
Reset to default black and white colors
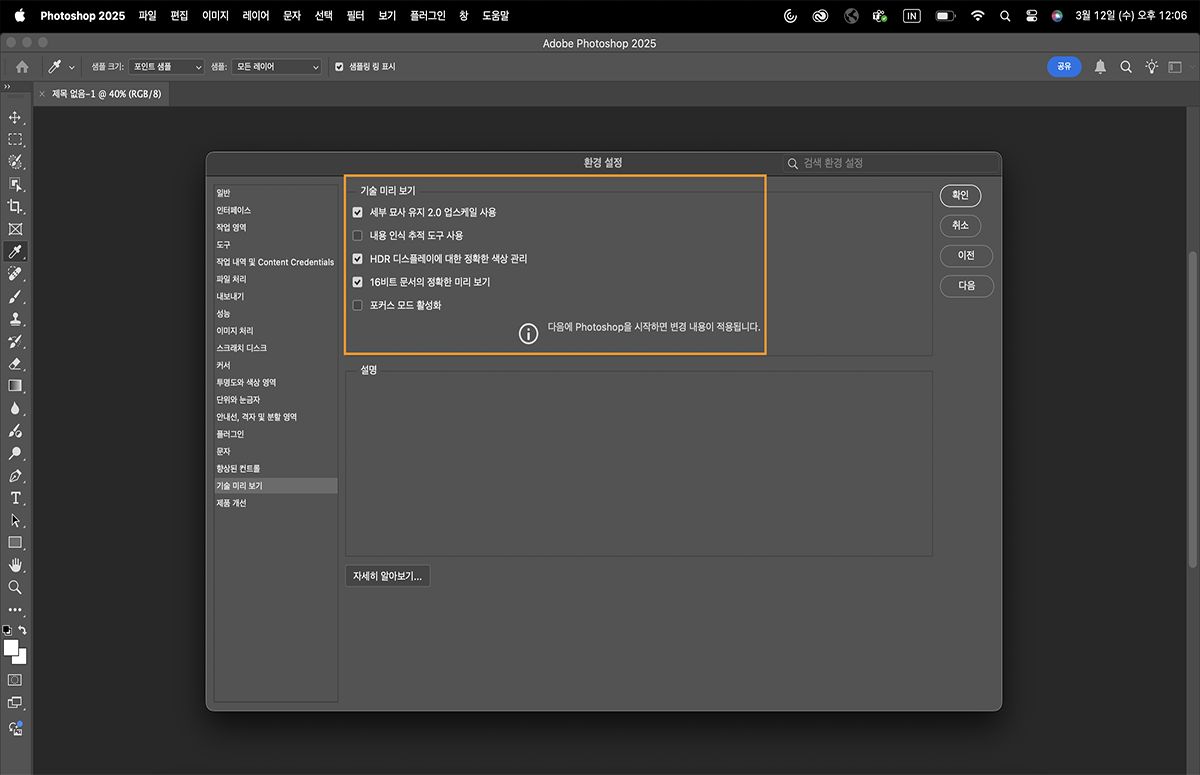(7, 631)
